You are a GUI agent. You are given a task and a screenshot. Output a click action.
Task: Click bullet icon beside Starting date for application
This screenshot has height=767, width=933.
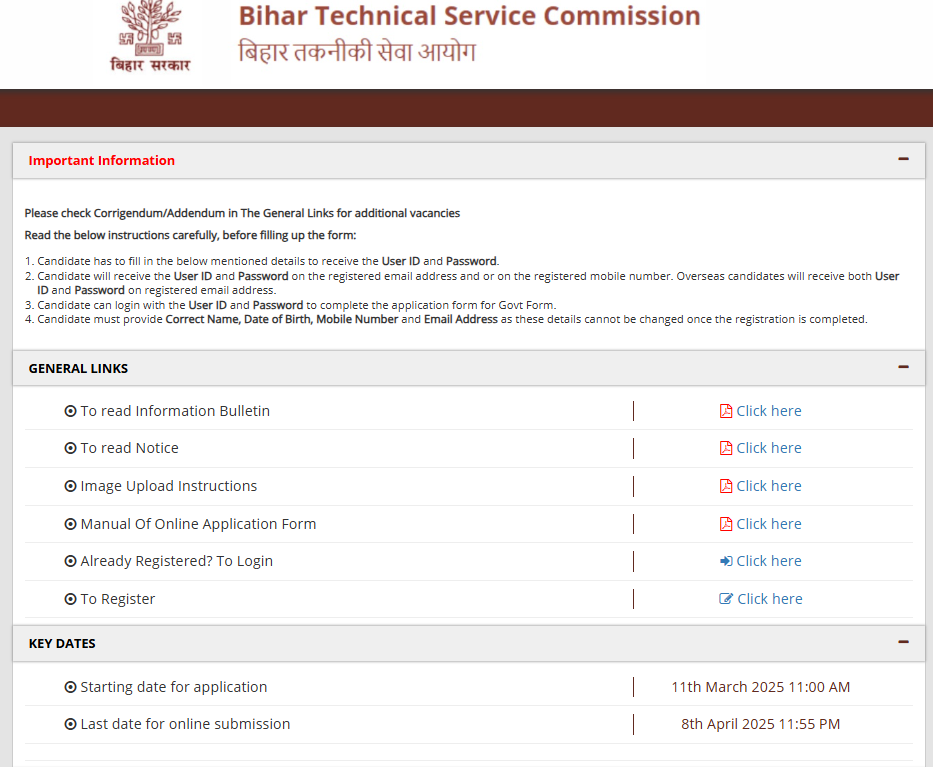click(70, 687)
